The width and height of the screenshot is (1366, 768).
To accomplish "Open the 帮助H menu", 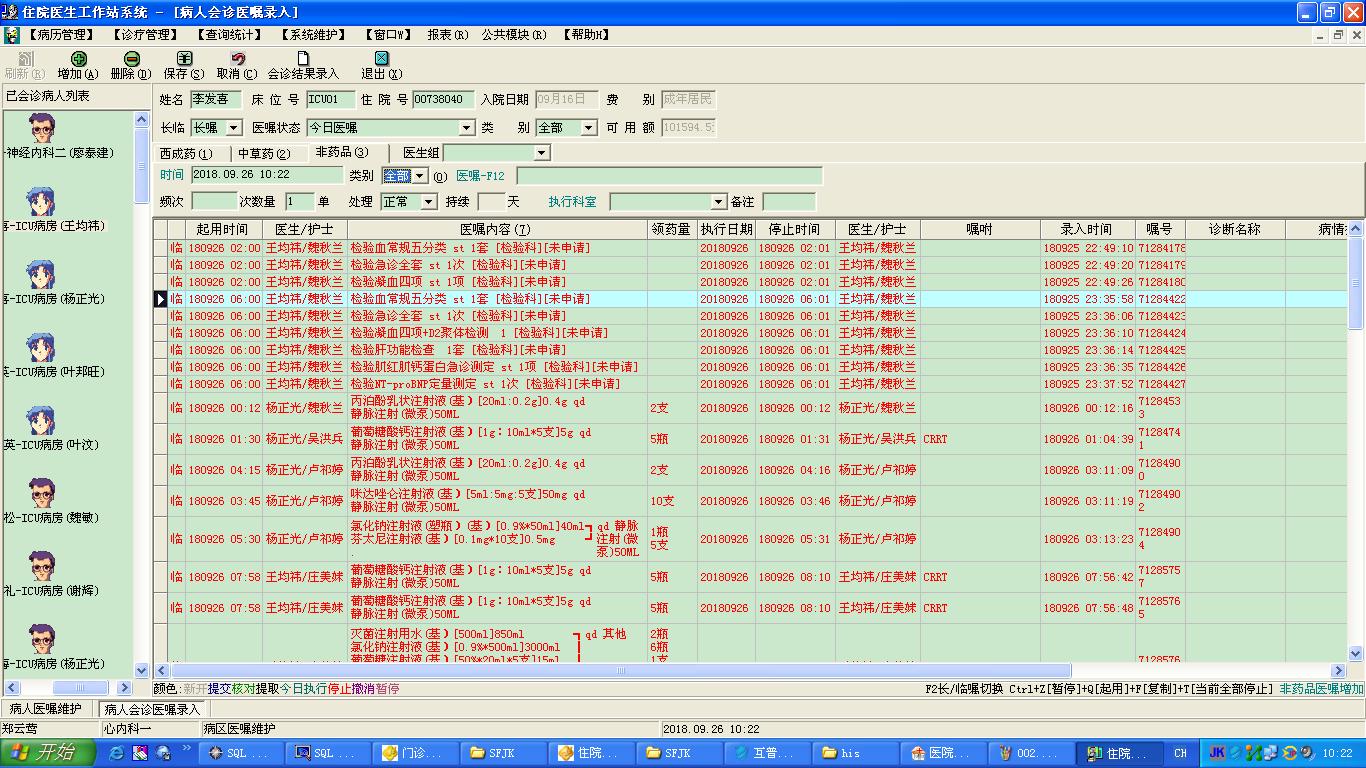I will point(584,35).
